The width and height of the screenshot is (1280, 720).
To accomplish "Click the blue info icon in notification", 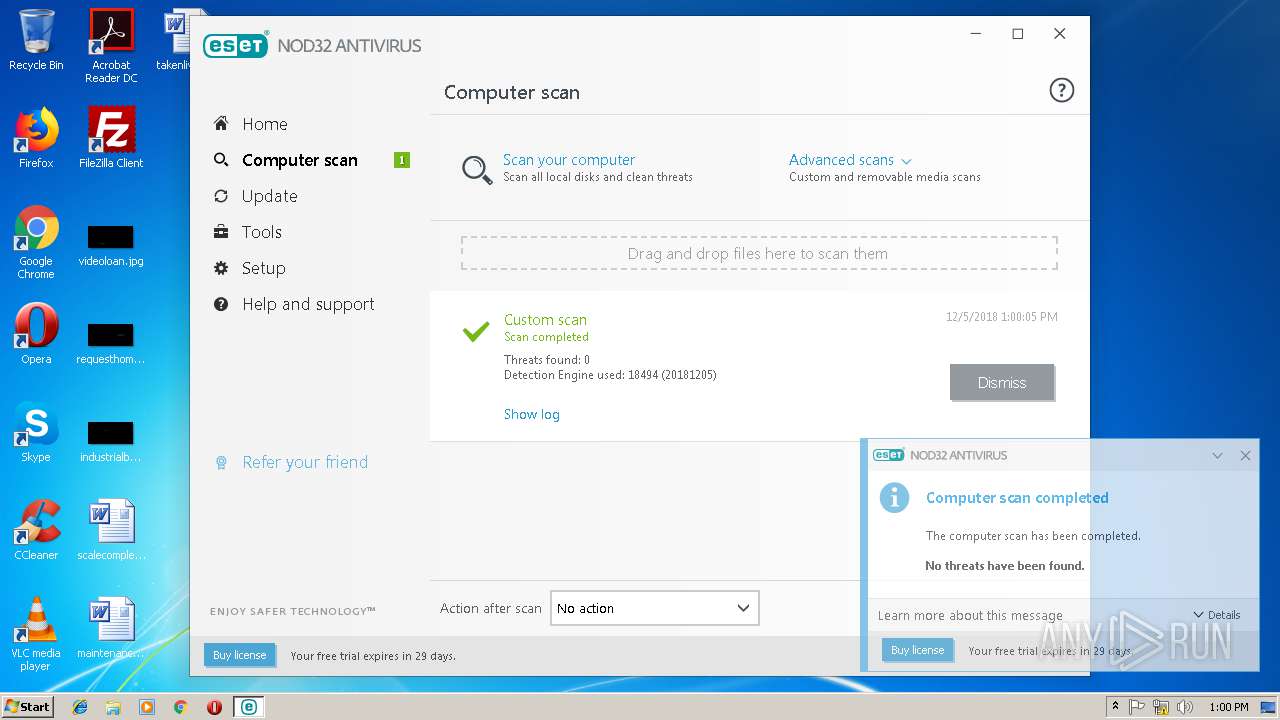I will click(x=893, y=497).
